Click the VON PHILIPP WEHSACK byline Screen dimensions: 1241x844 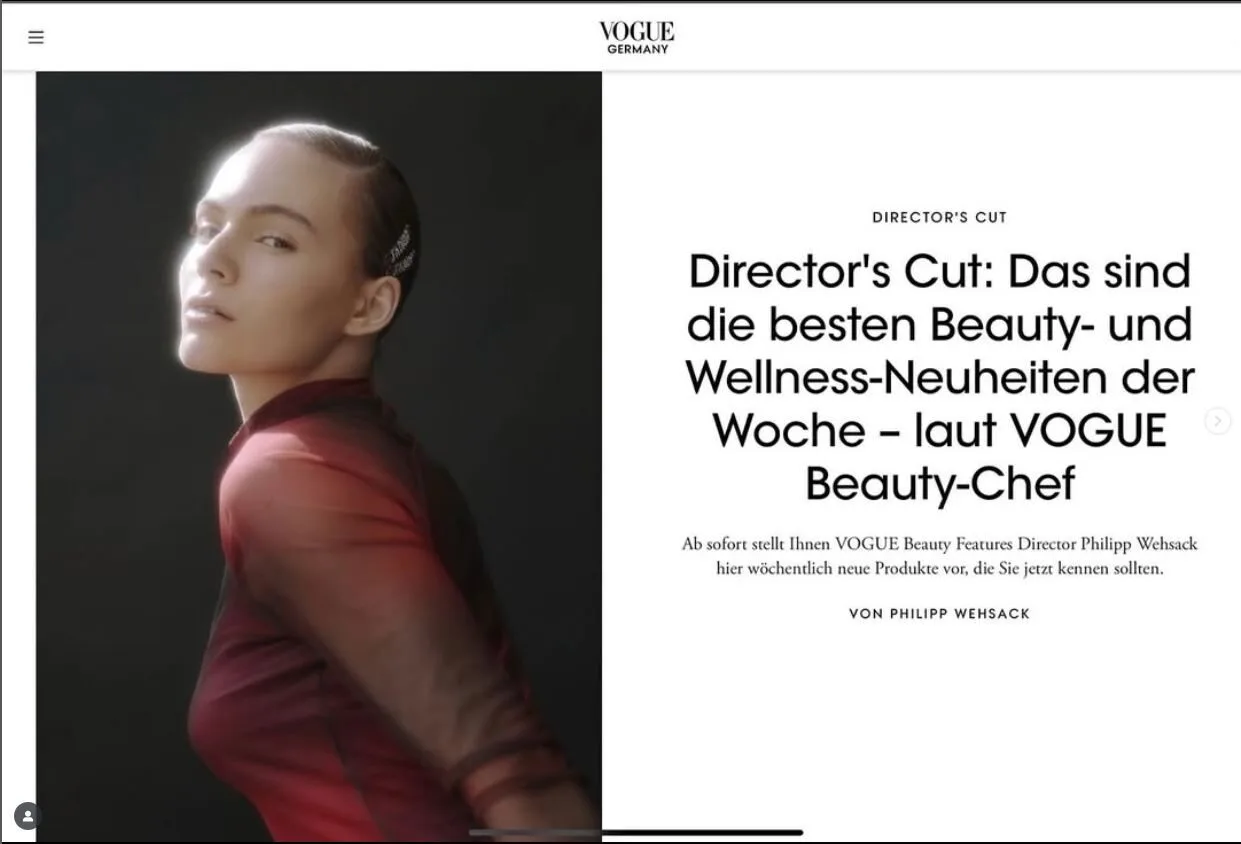(x=939, y=613)
